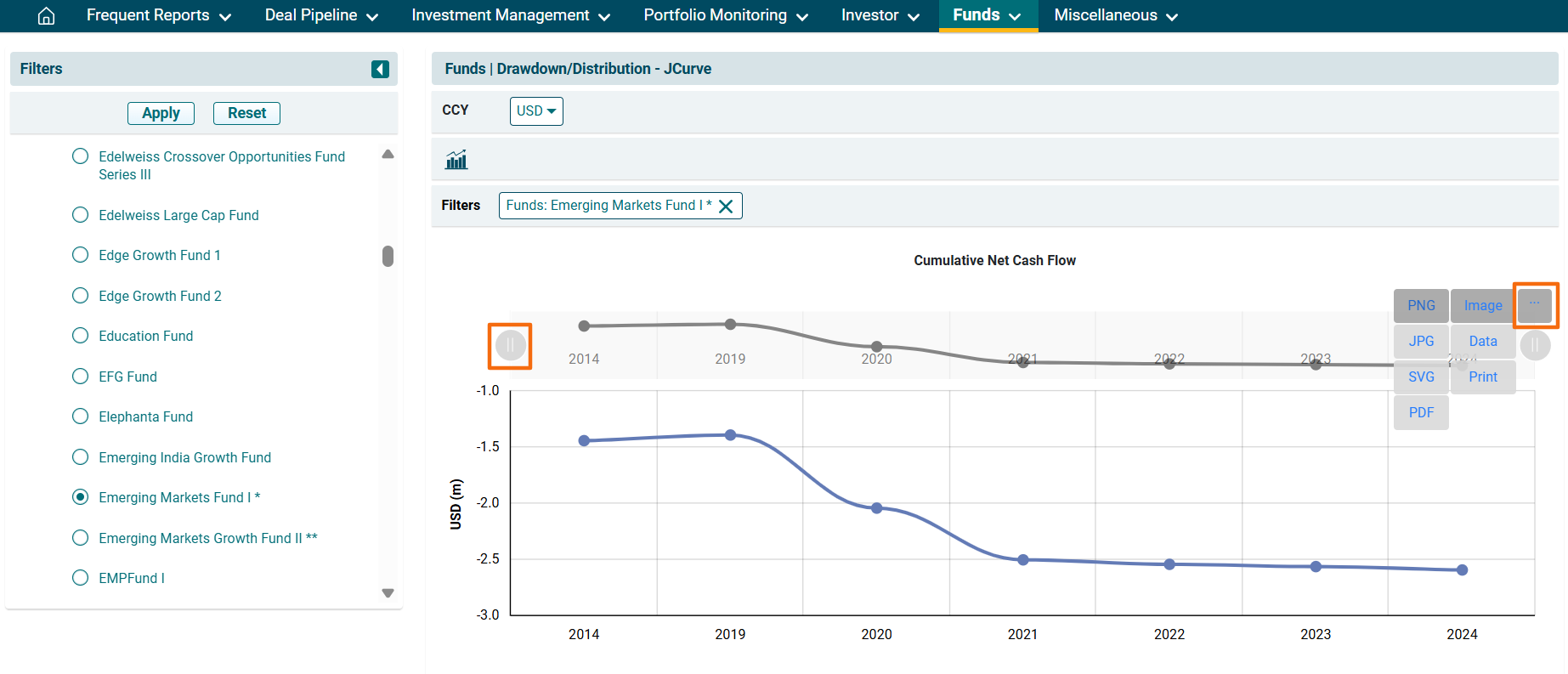Click the fund list scroll down arrow
The height and width of the screenshot is (674, 1568).
pyautogui.click(x=388, y=593)
